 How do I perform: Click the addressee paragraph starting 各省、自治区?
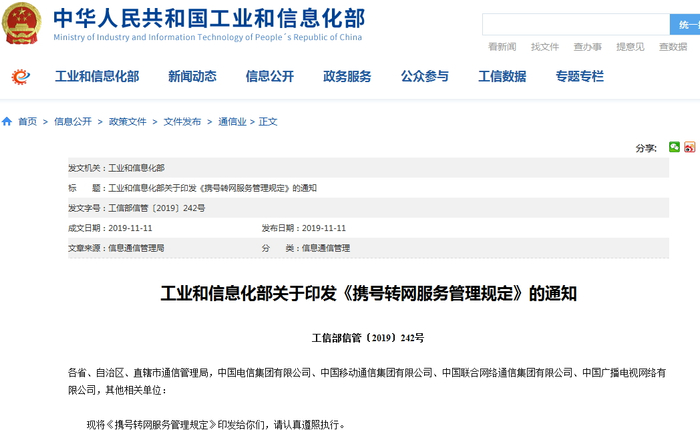point(367,381)
